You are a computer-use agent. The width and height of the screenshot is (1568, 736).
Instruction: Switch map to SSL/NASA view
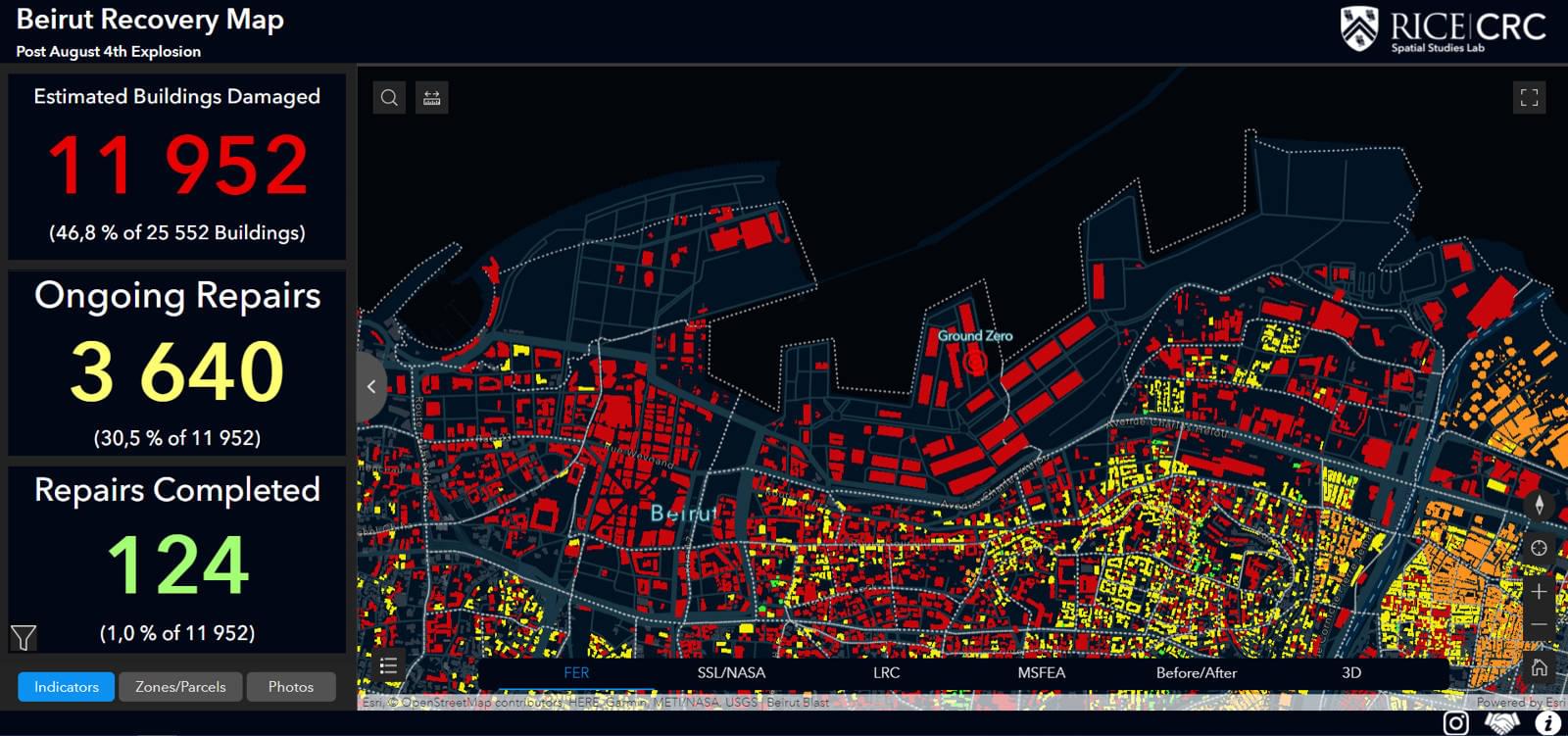click(731, 673)
